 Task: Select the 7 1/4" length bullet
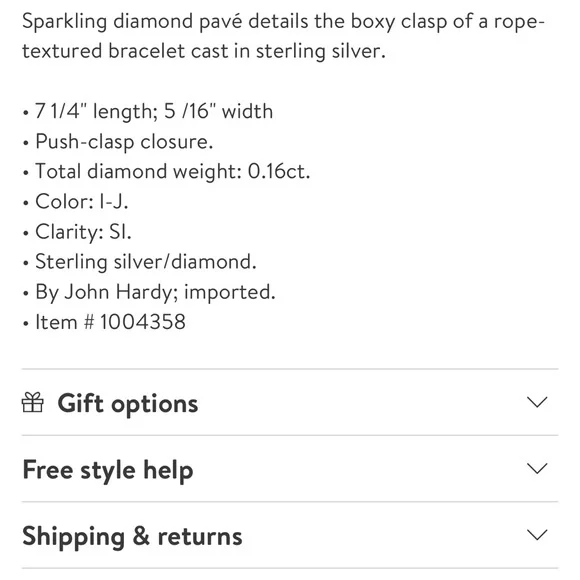pyautogui.click(x=148, y=111)
